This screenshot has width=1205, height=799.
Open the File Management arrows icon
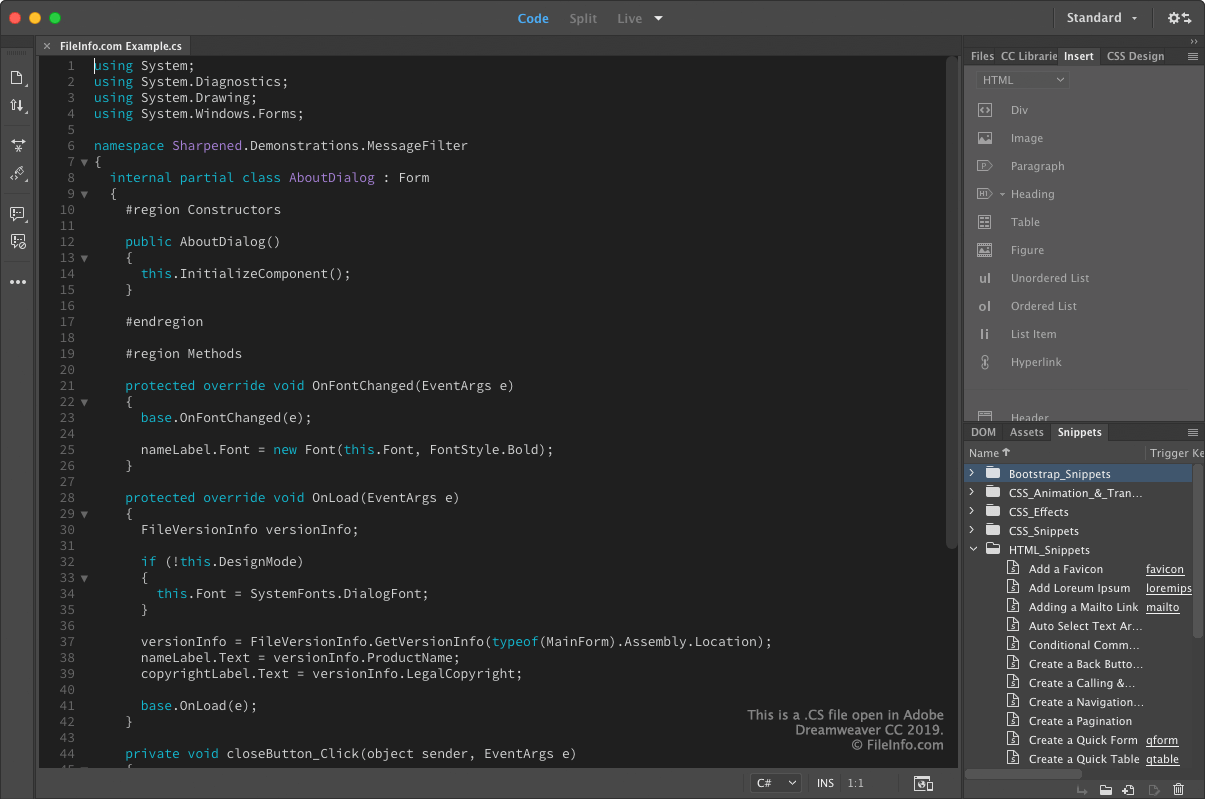click(x=17, y=106)
